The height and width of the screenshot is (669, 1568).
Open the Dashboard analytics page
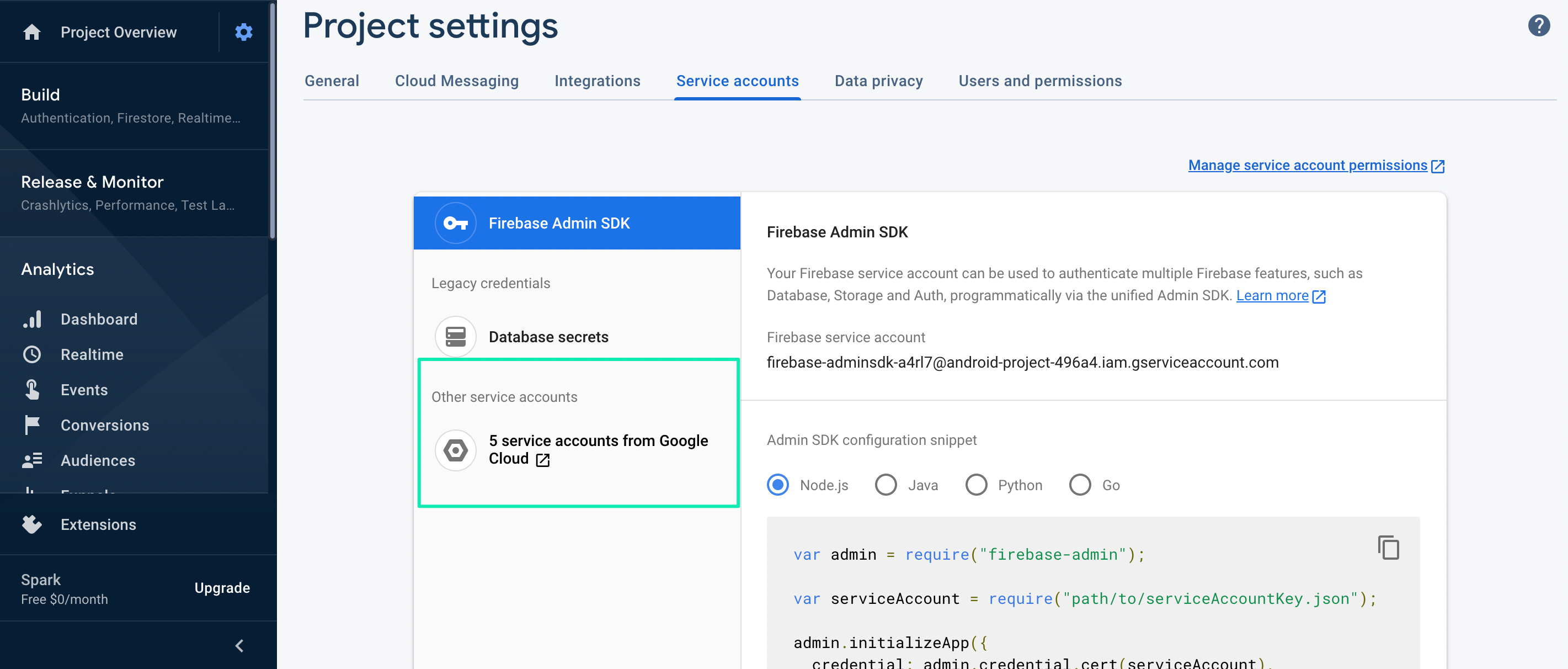99,319
